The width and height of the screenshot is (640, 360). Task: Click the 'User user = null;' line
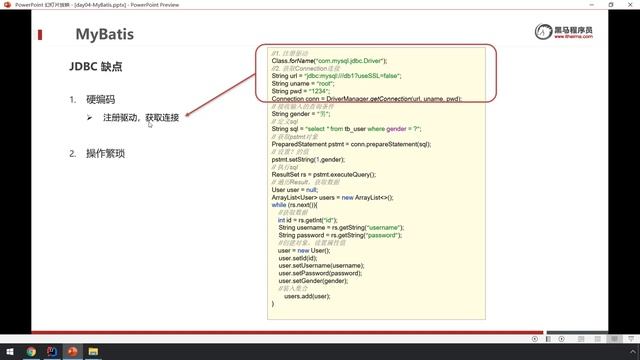295,190
